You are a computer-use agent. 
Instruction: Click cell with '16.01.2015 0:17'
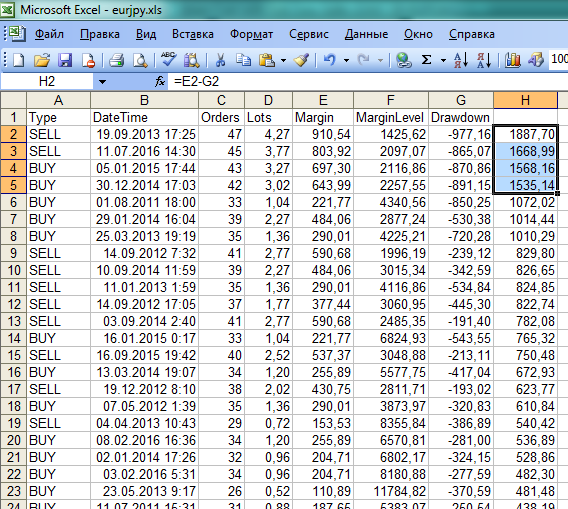point(144,338)
